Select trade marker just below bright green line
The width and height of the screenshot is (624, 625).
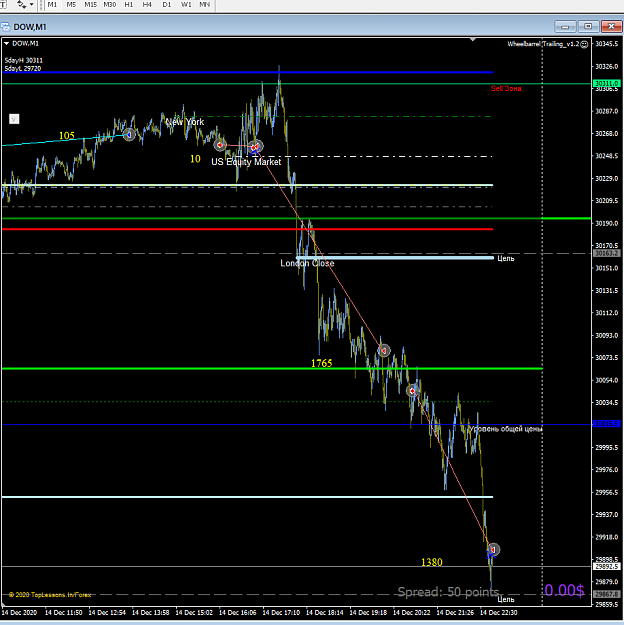point(412,391)
